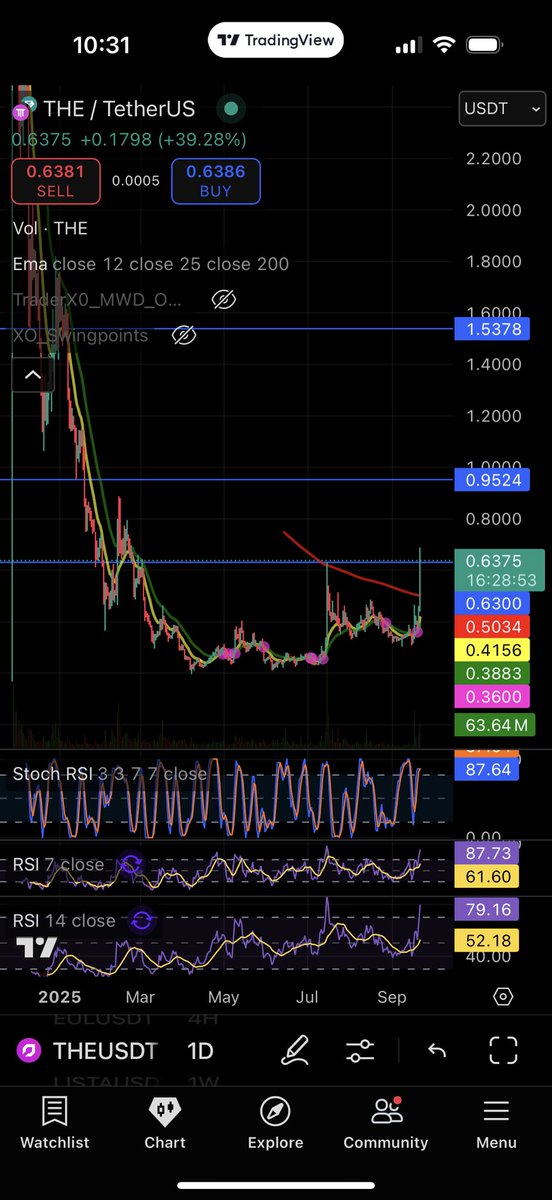Open the drawing tools pencil icon

[295, 1051]
